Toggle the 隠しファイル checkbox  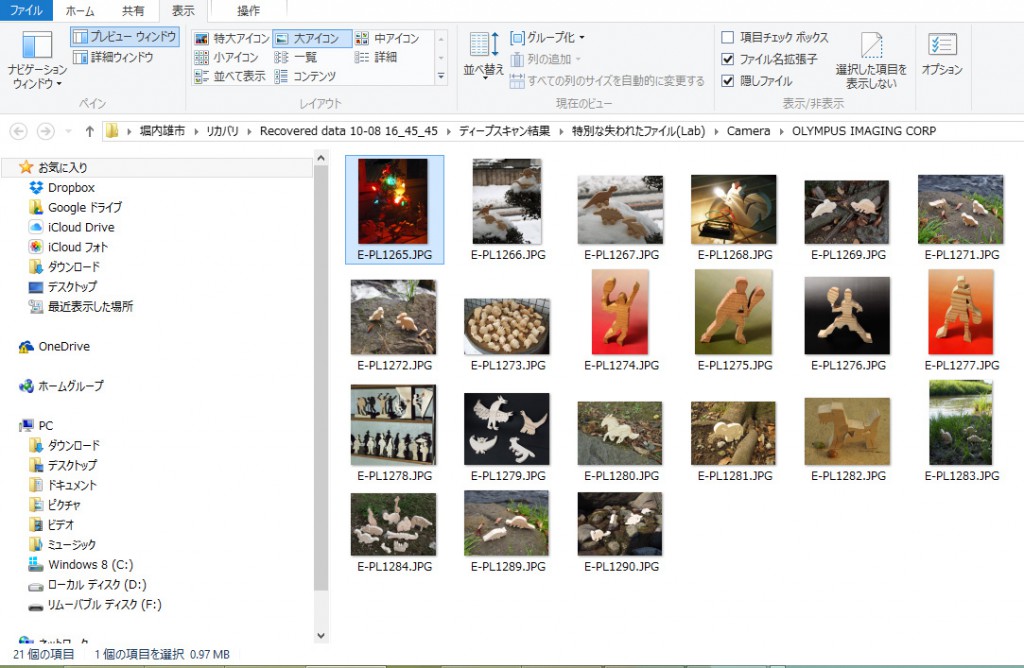point(728,81)
